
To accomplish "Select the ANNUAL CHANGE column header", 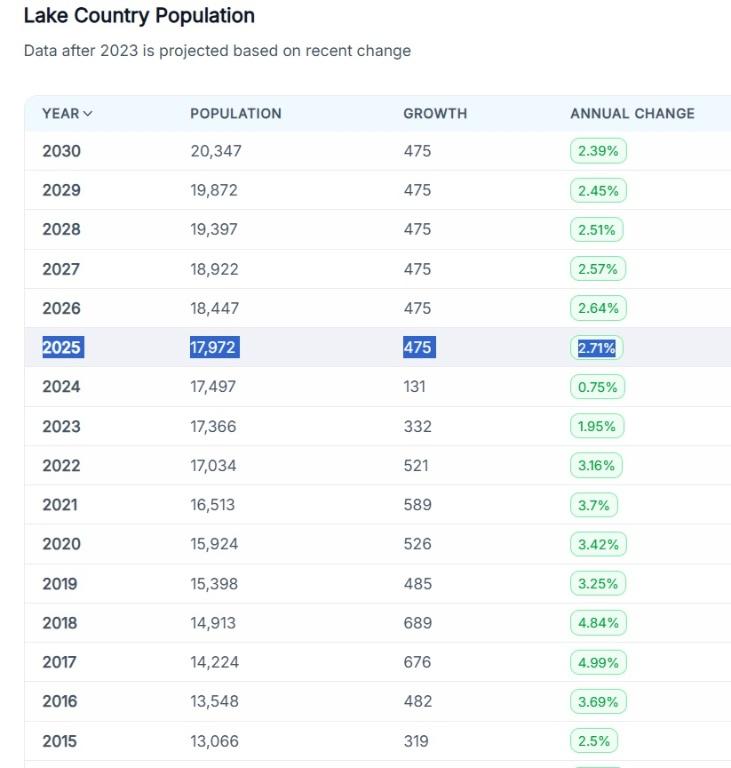I will 632,114.
